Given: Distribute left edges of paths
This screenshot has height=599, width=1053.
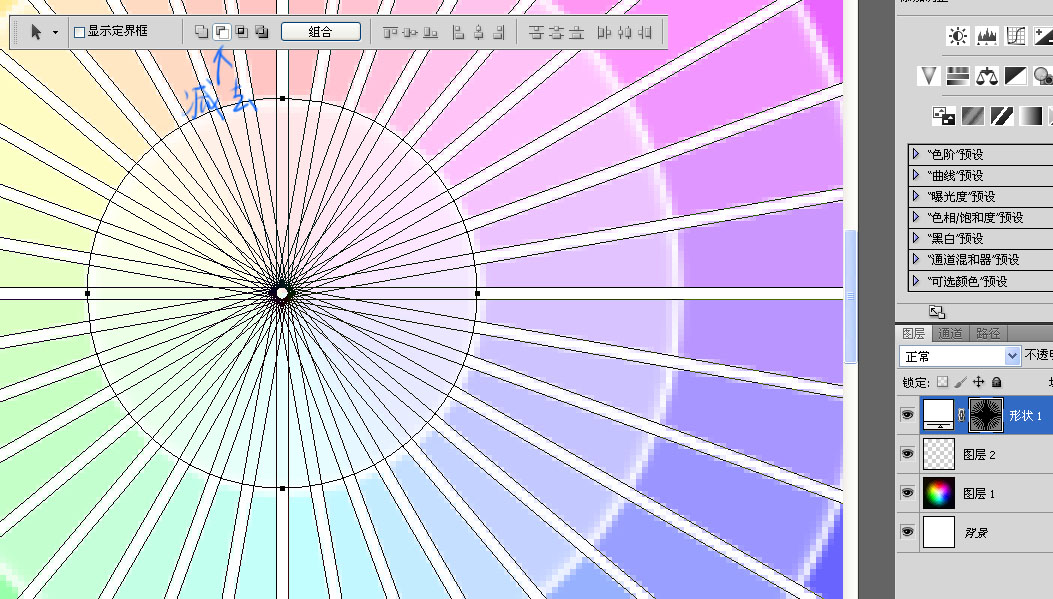Looking at the screenshot, I should (x=604, y=32).
